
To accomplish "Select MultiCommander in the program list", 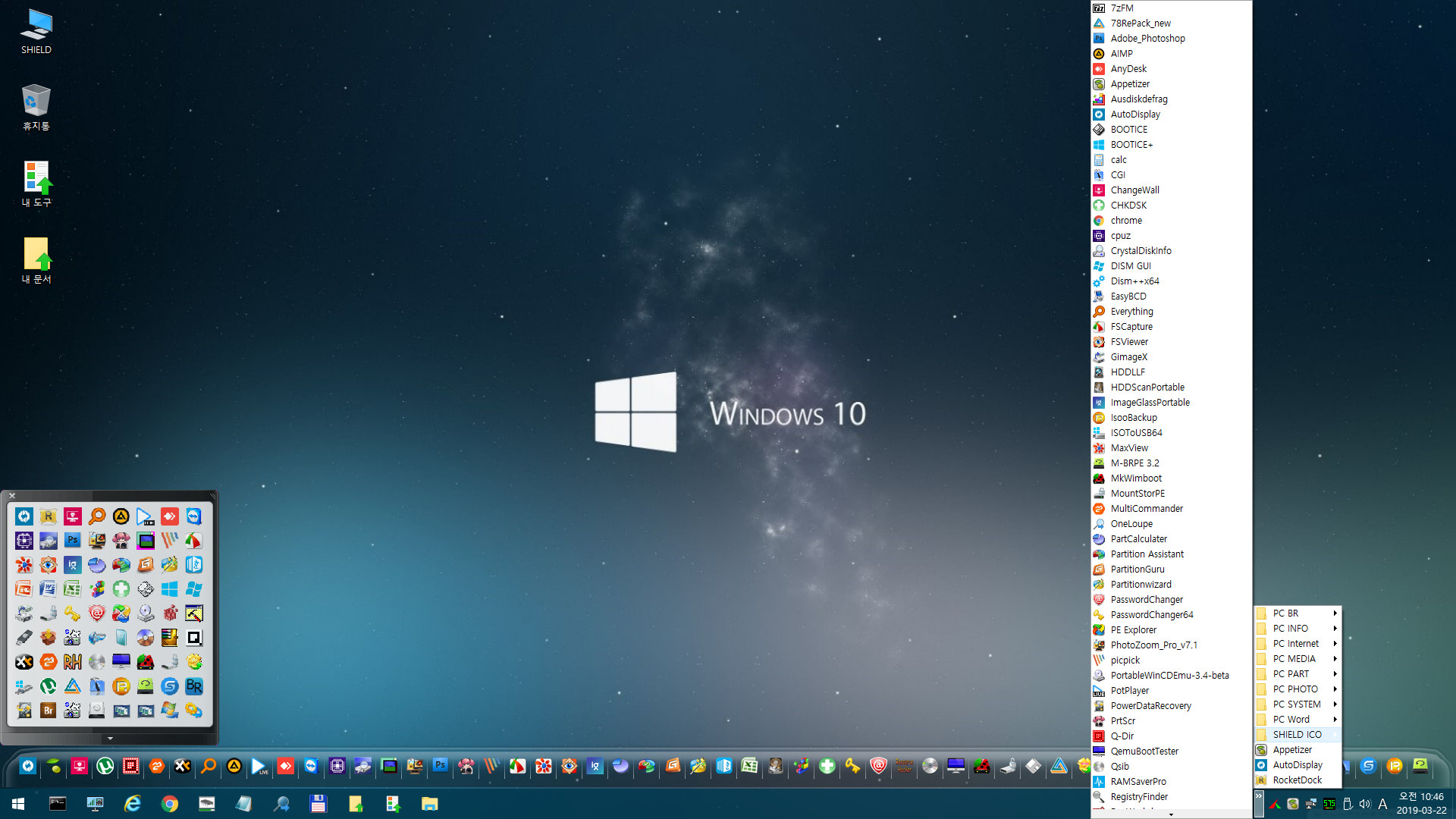I will [x=1171, y=508].
